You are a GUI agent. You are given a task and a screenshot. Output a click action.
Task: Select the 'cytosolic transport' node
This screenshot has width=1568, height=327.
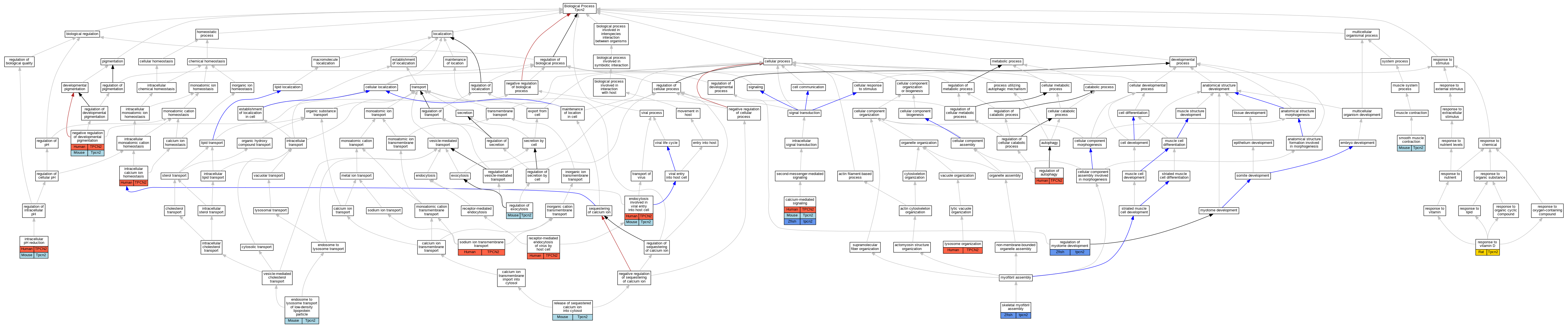point(257,247)
